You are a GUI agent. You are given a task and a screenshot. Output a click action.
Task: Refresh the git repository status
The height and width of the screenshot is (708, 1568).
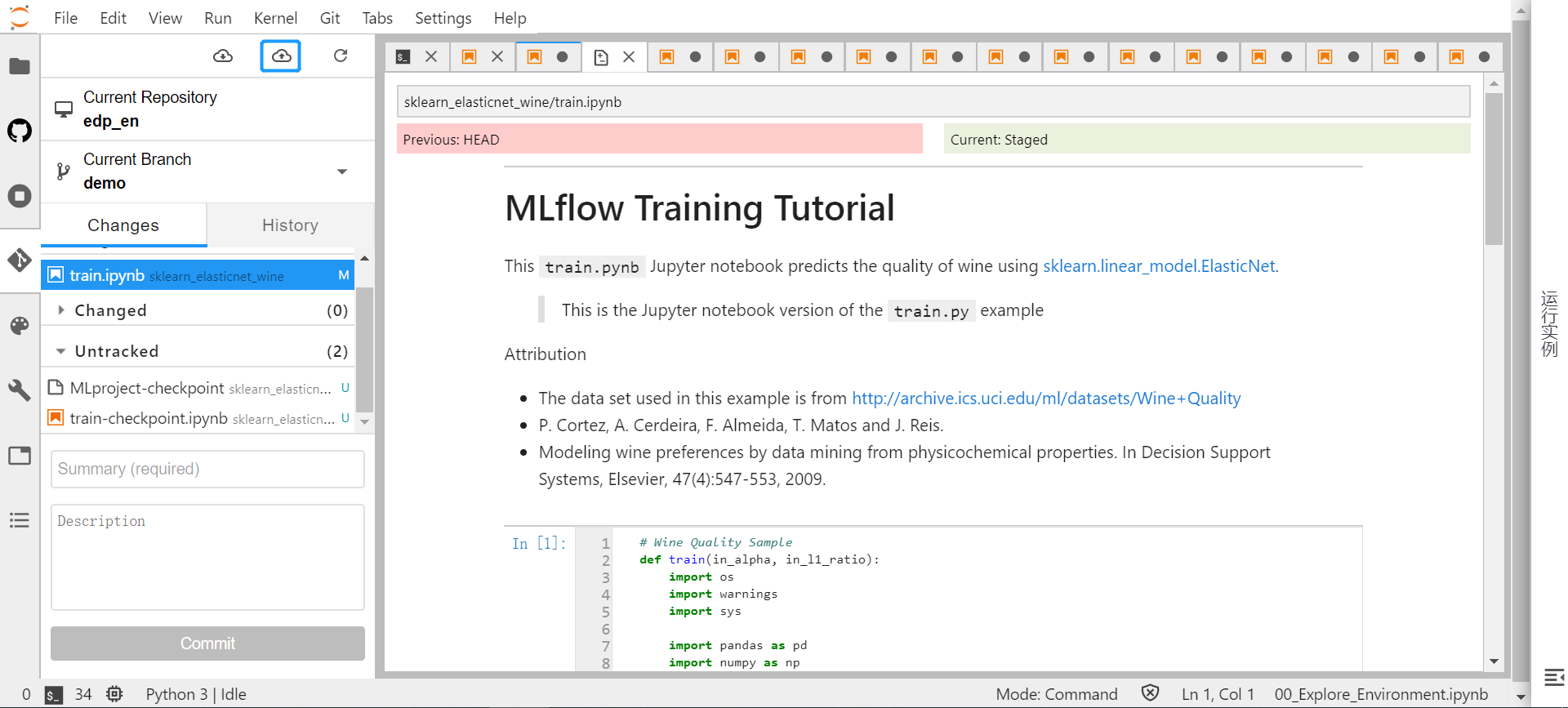(341, 56)
